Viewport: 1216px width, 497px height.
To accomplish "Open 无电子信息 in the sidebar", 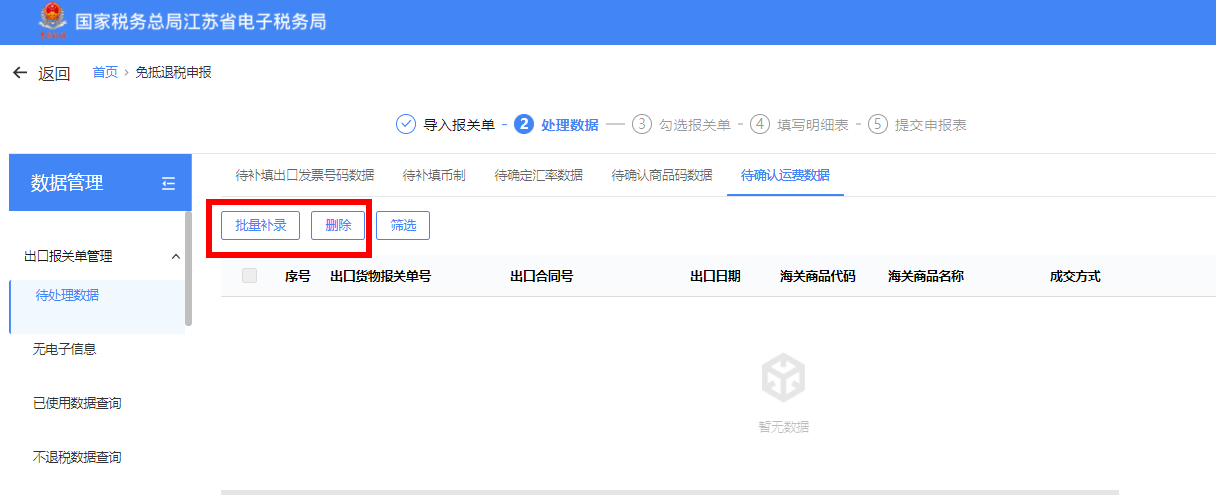I will tap(64, 349).
